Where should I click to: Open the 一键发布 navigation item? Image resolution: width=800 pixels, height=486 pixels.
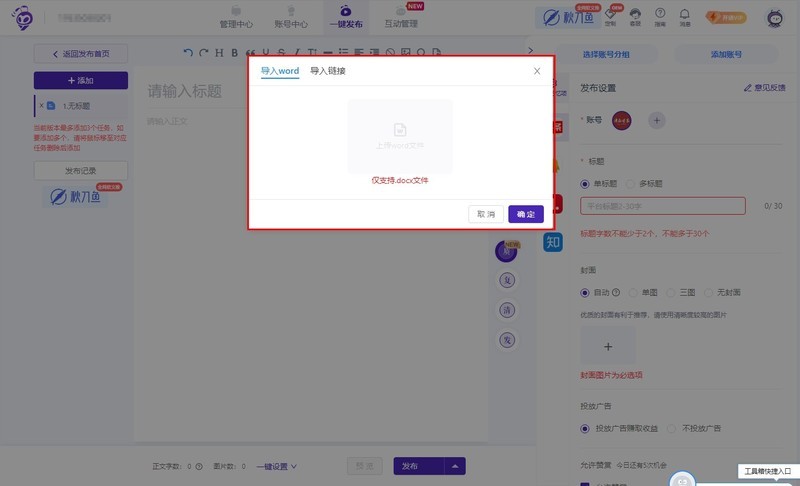(x=346, y=17)
